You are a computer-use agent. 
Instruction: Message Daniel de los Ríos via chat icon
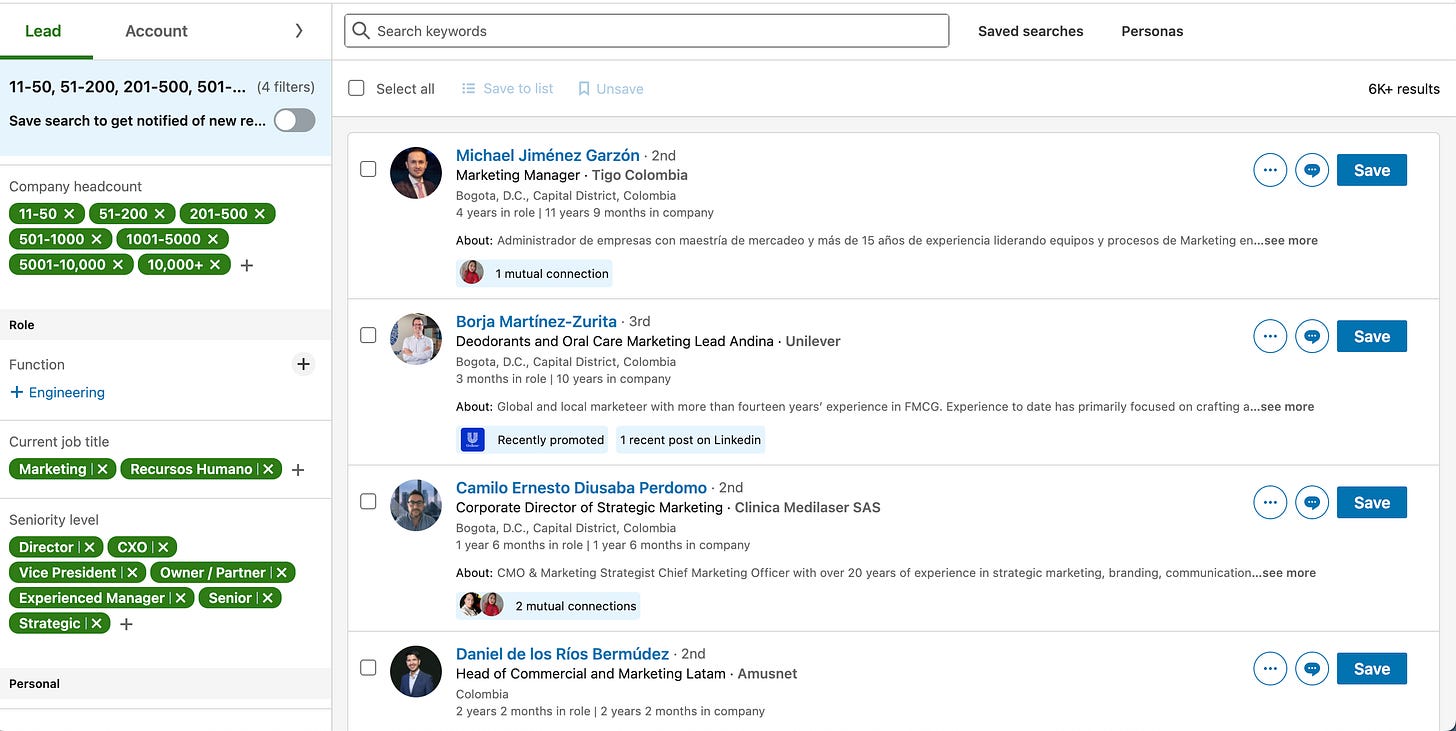tap(1312, 668)
